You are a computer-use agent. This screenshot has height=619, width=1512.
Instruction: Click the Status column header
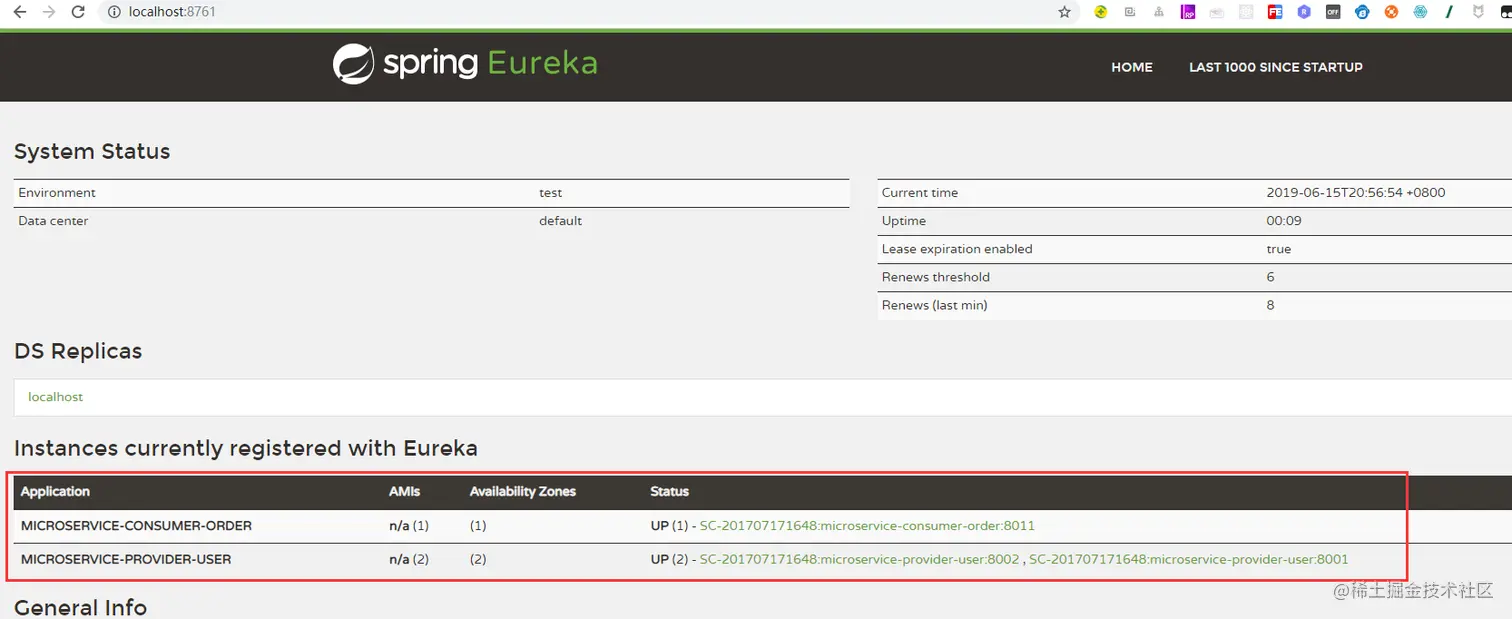pyautogui.click(x=669, y=491)
